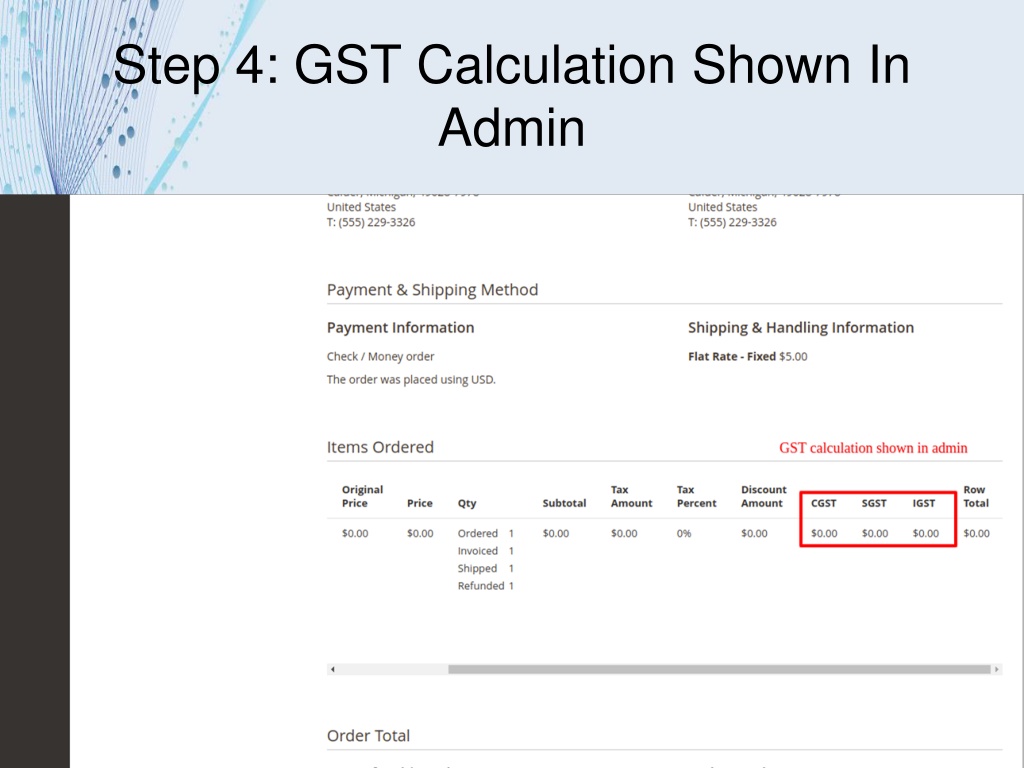
Task: Click 'The order was placed using USD.' text
Action: coord(411,379)
